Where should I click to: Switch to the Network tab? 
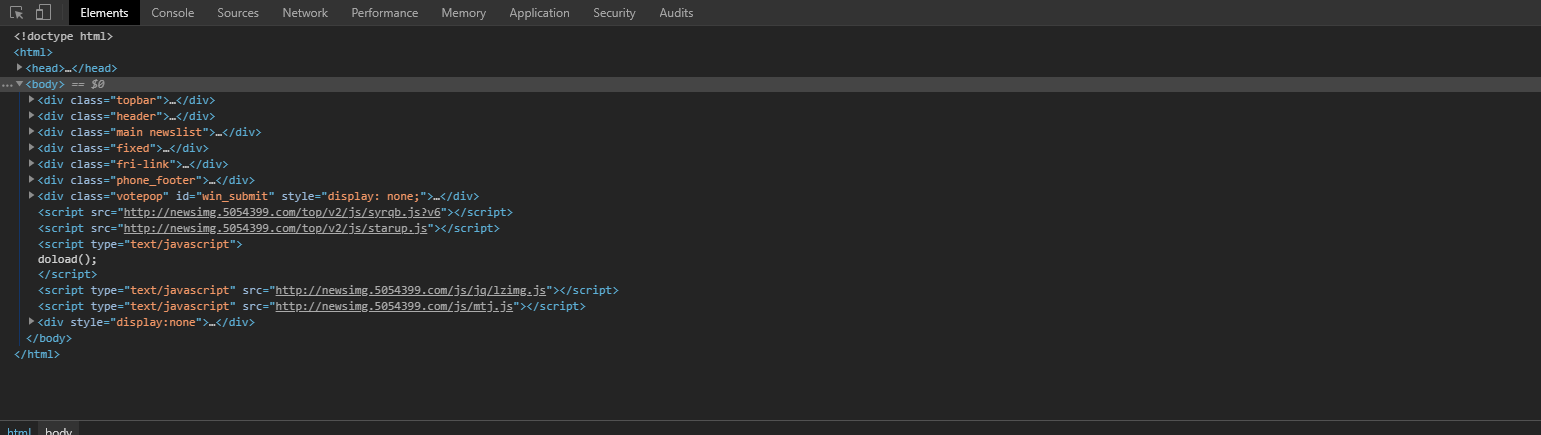point(305,13)
